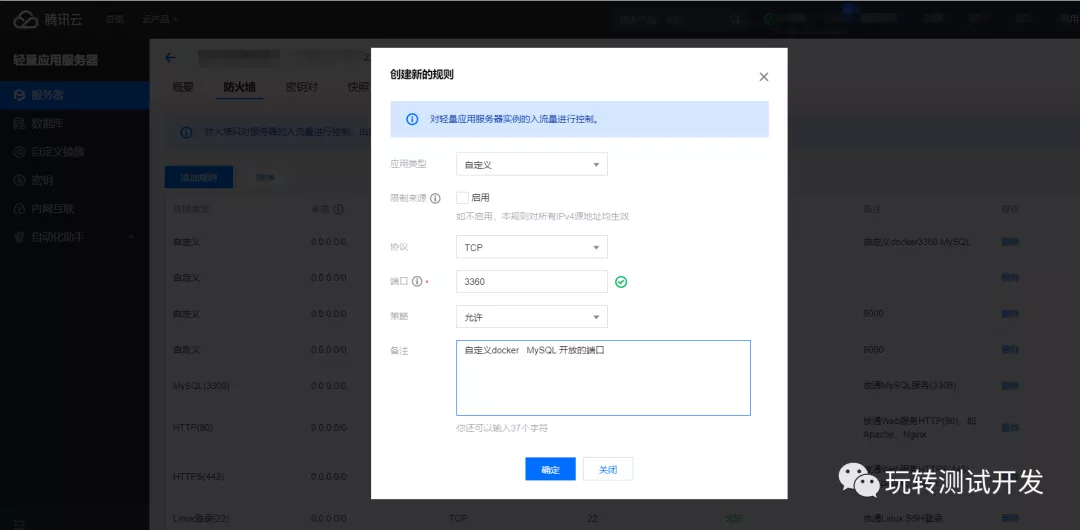
Task: Open the 应用类型 dropdown showing 自定义
Action: [532, 165]
